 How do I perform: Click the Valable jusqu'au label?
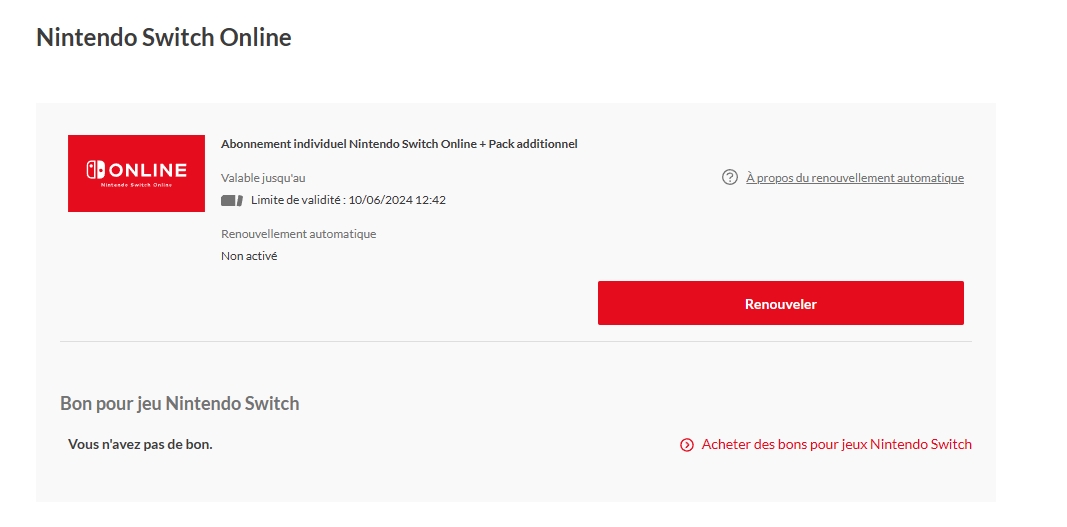coord(263,178)
